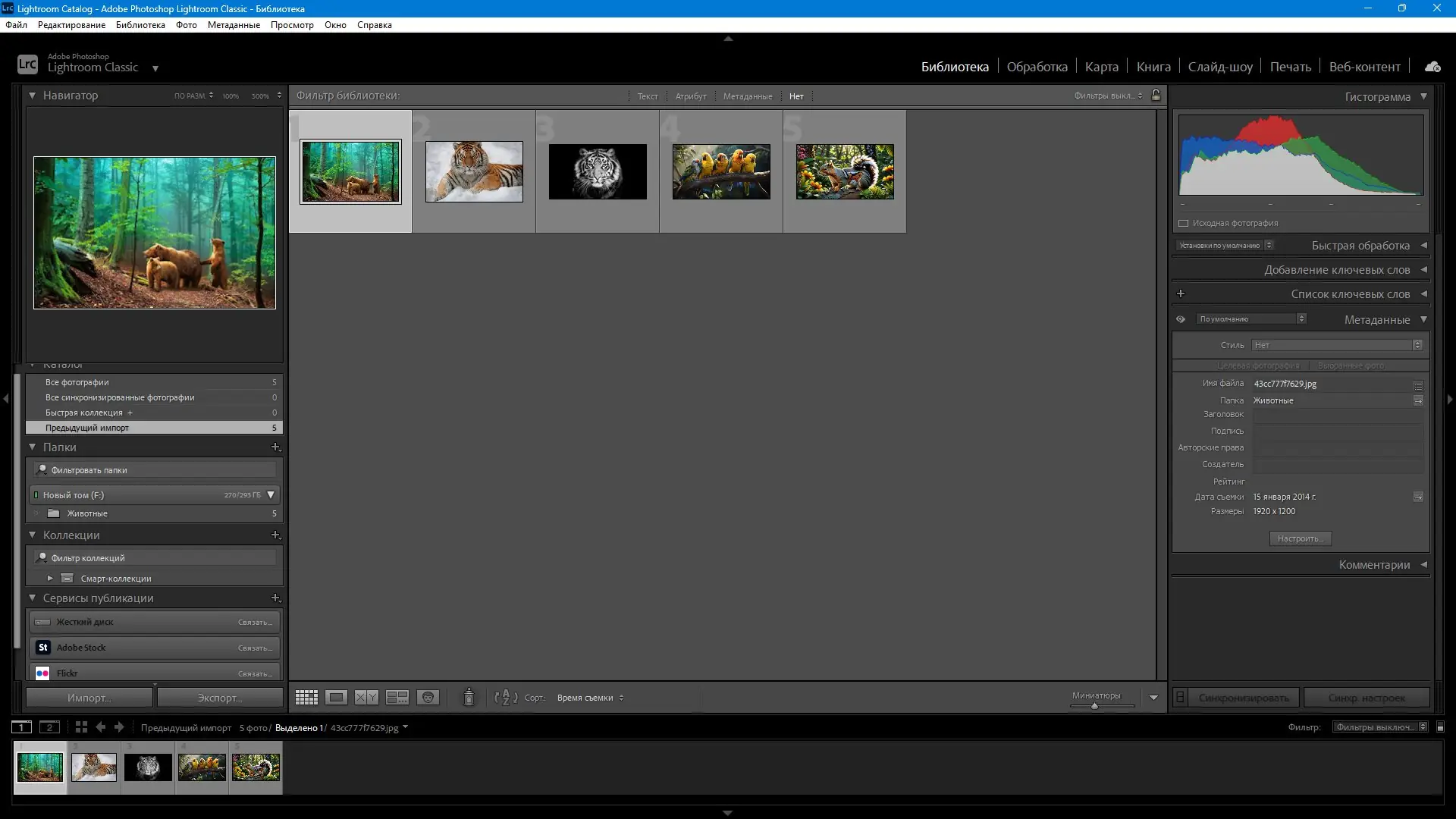Toggle the library filter lock icon
This screenshot has height=819, width=1456.
[x=1156, y=96]
